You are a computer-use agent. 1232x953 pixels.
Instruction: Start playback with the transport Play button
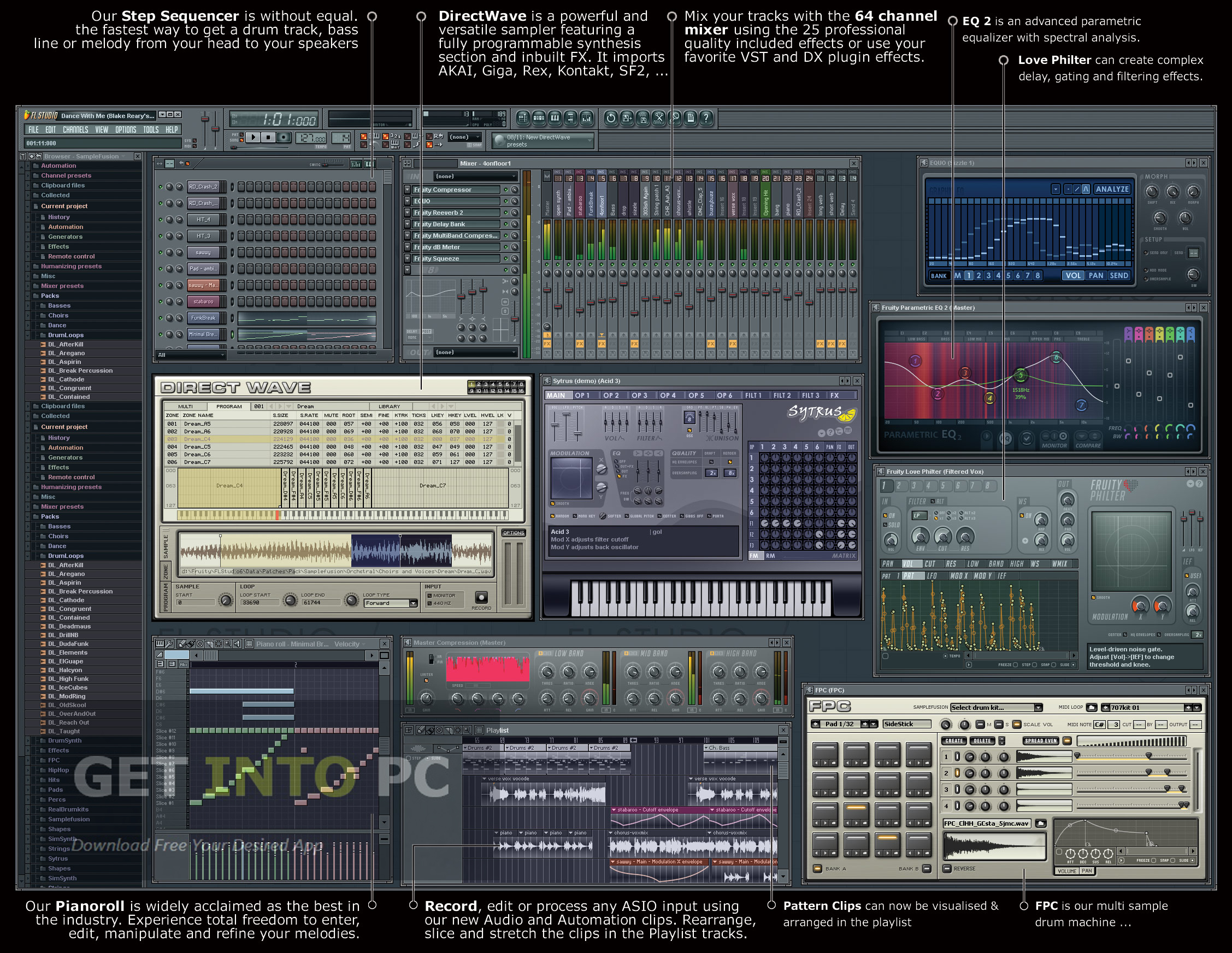(x=253, y=137)
